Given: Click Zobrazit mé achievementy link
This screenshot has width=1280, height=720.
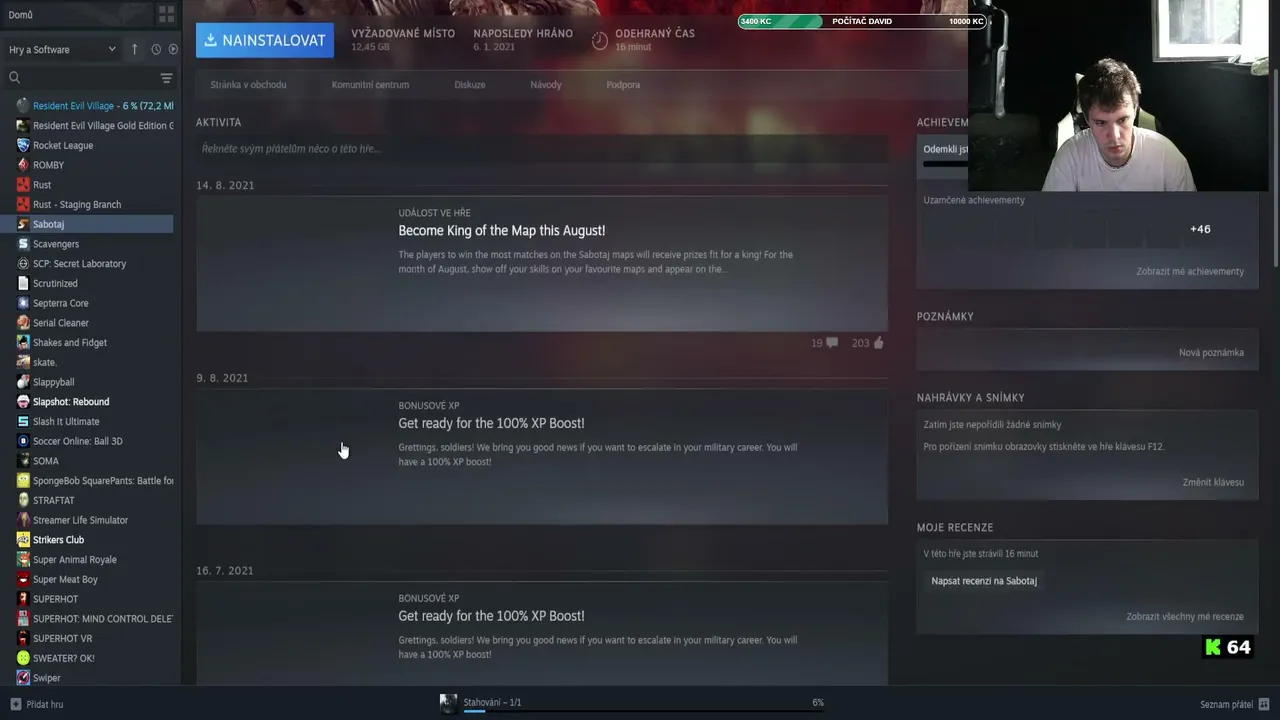Looking at the screenshot, I should [1190, 272].
